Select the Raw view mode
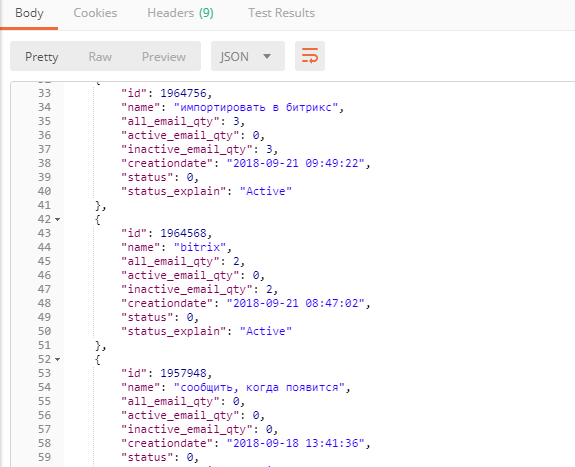The height and width of the screenshot is (467, 575). point(100,57)
